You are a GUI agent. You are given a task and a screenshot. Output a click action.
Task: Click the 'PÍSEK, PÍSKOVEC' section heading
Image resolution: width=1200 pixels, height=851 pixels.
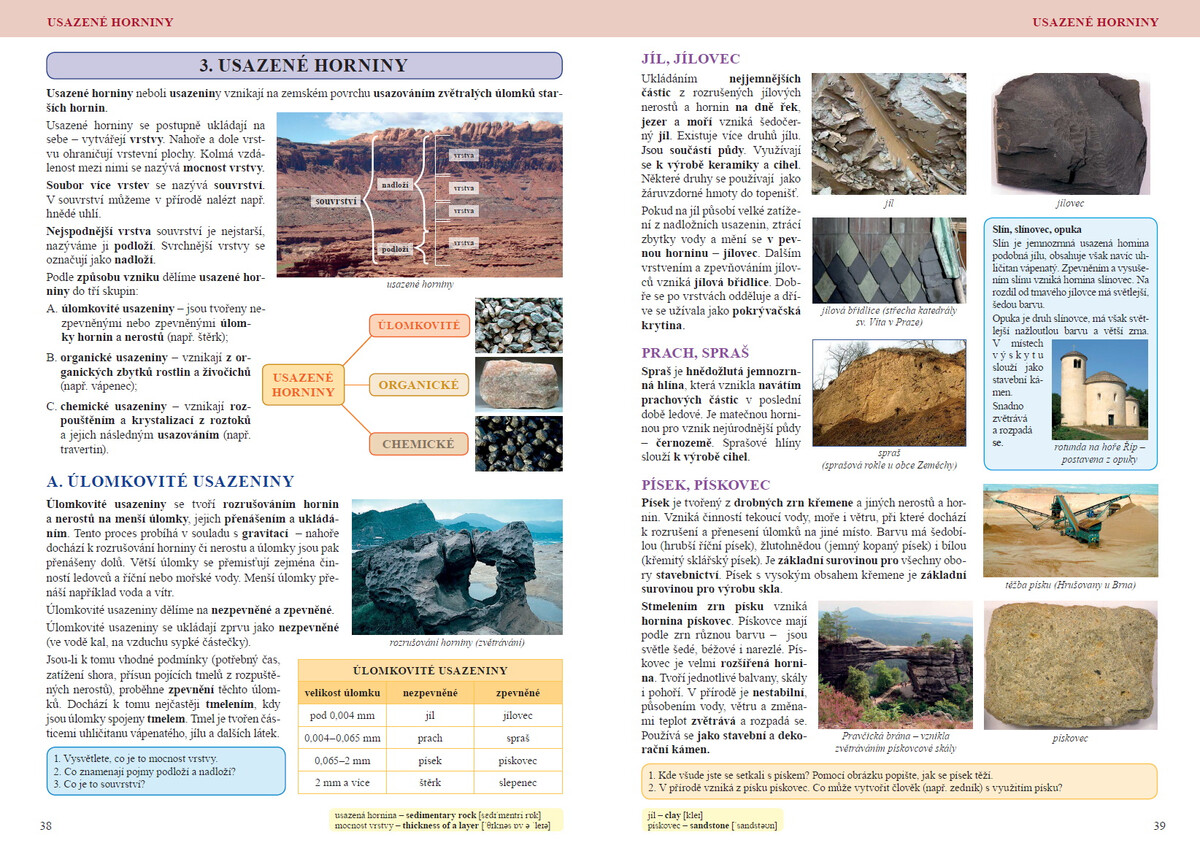[x=706, y=485]
